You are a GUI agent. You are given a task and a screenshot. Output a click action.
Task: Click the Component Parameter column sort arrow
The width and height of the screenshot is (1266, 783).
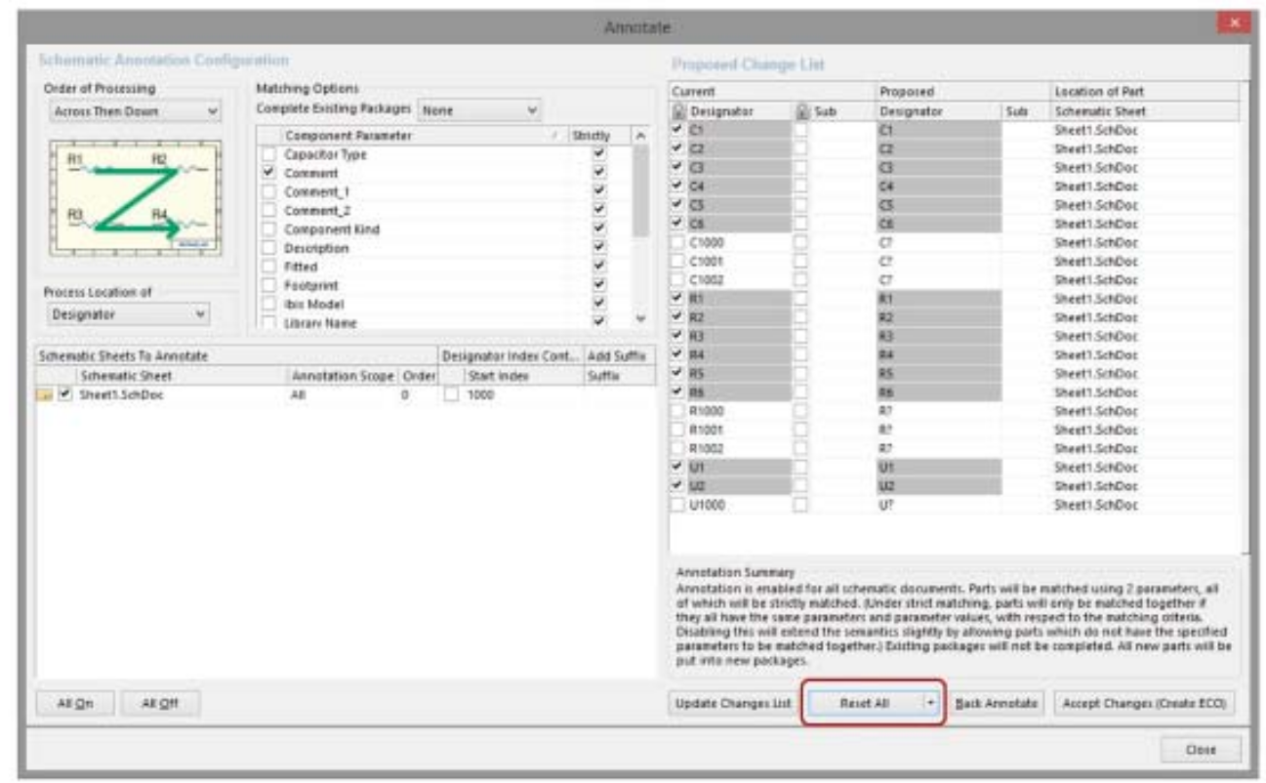pyautogui.click(x=554, y=135)
